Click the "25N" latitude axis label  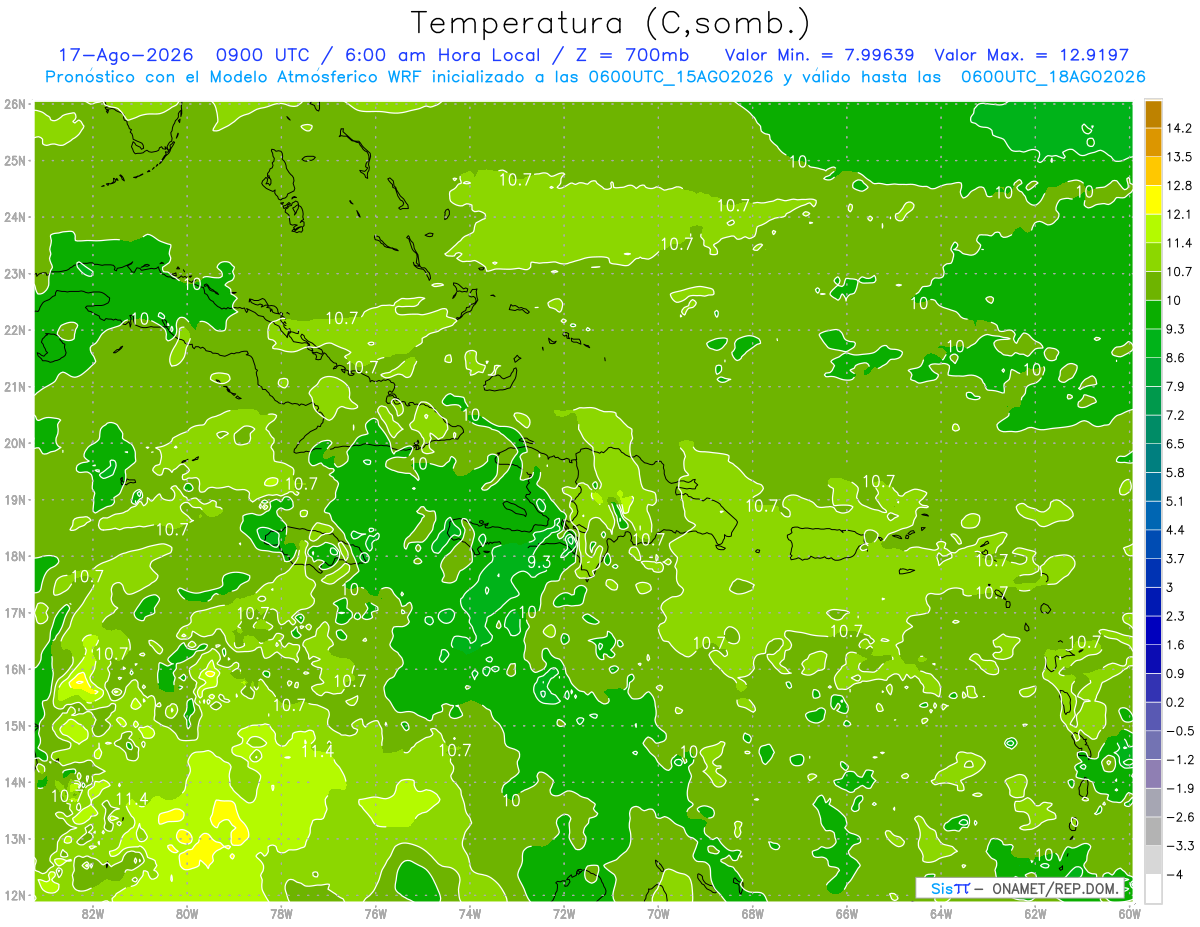pyautogui.click(x=15, y=160)
